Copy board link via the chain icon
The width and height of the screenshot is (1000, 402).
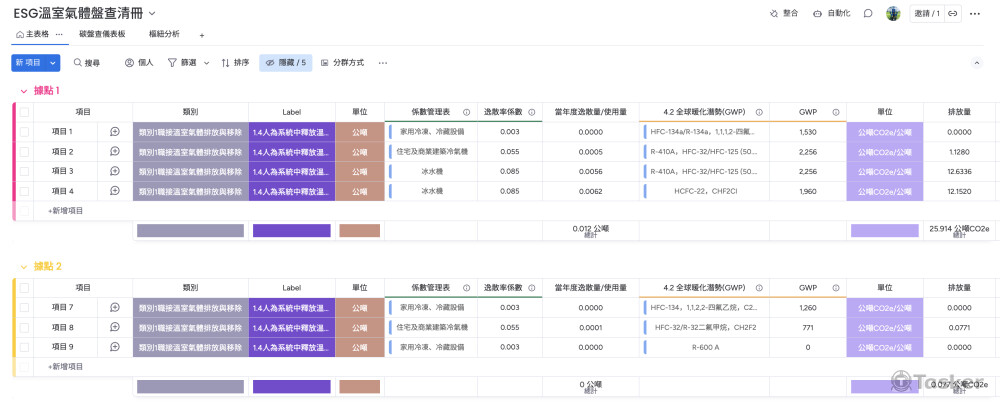953,14
